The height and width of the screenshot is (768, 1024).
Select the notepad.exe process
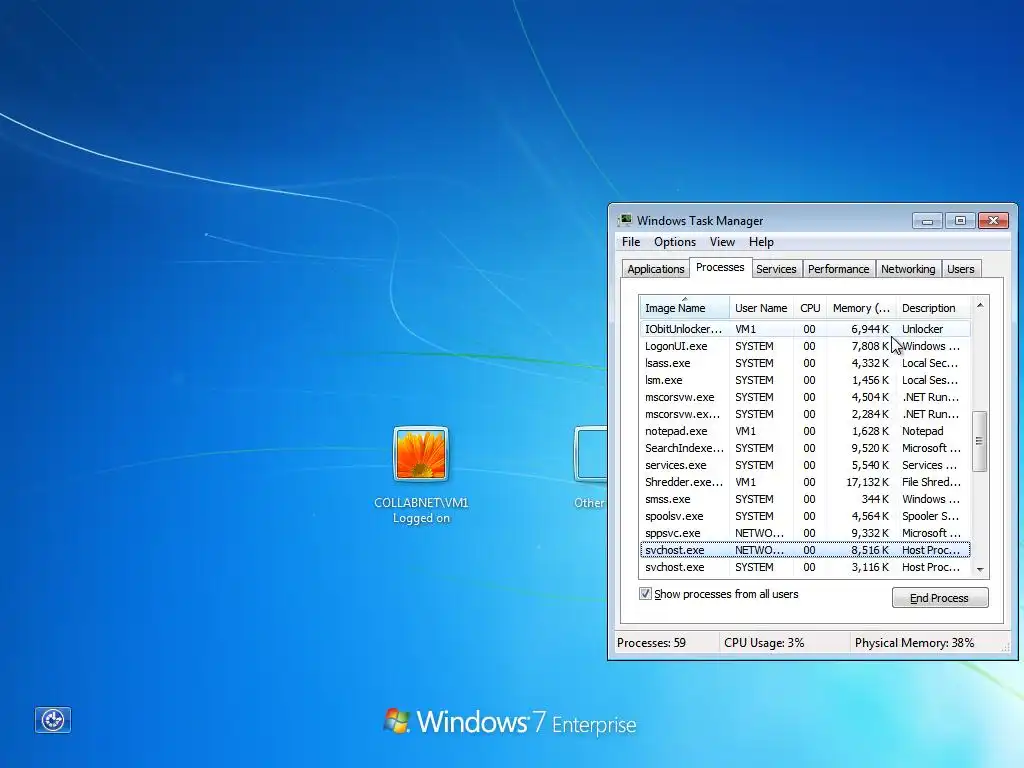(805, 430)
